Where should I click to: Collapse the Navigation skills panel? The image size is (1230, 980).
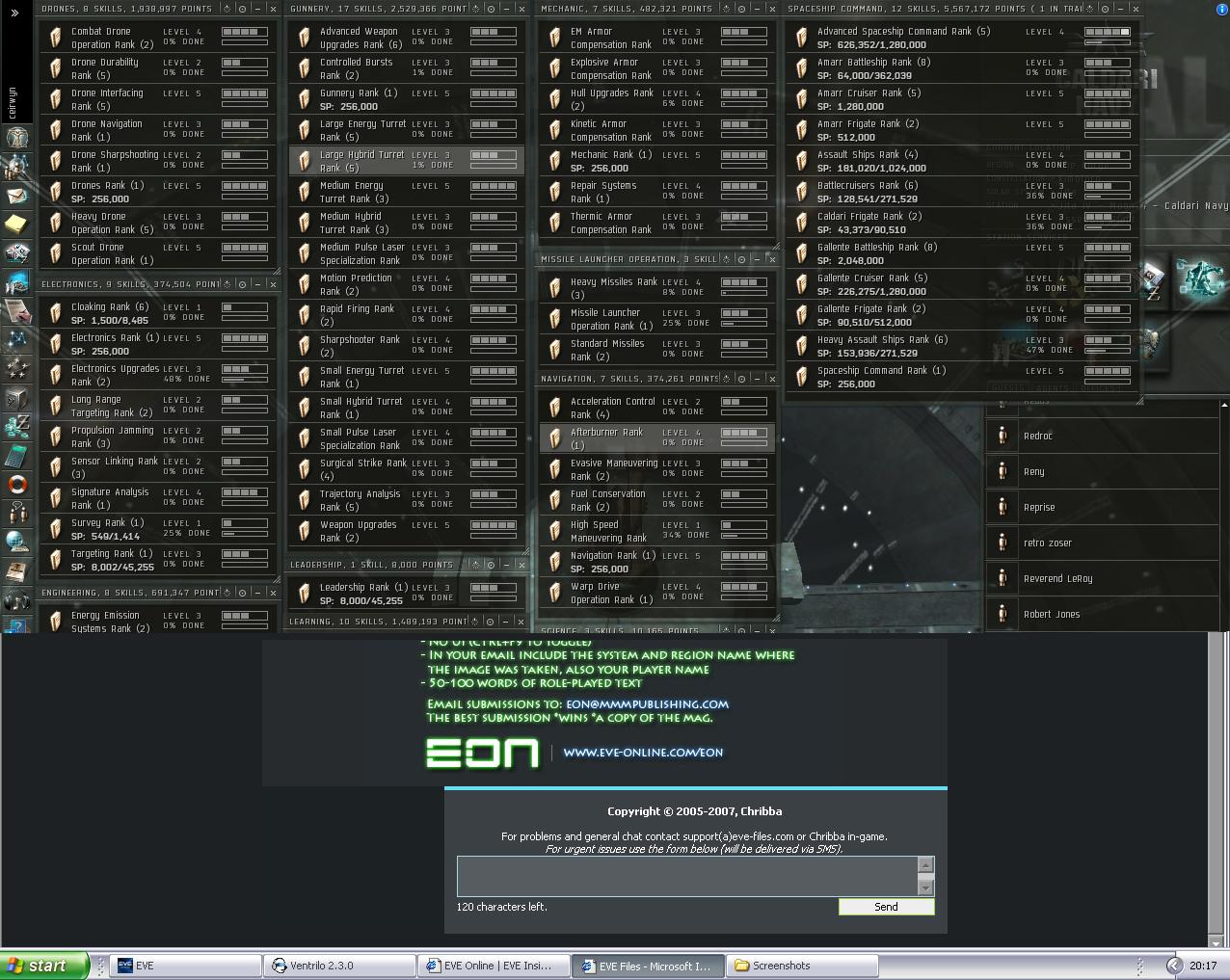pos(755,379)
